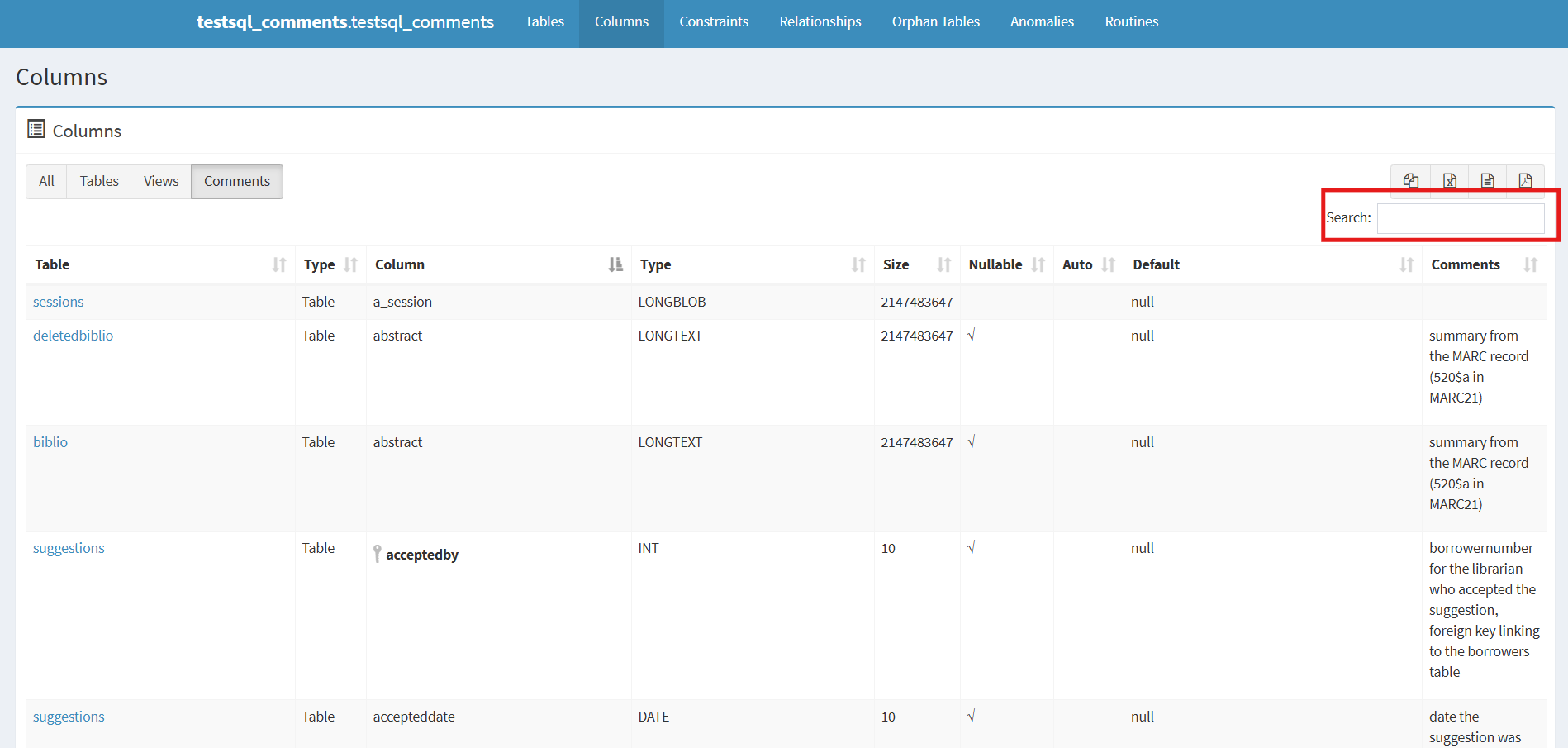The height and width of the screenshot is (748, 1568).
Task: Sort by the Table column header arrows
Action: click(x=279, y=264)
